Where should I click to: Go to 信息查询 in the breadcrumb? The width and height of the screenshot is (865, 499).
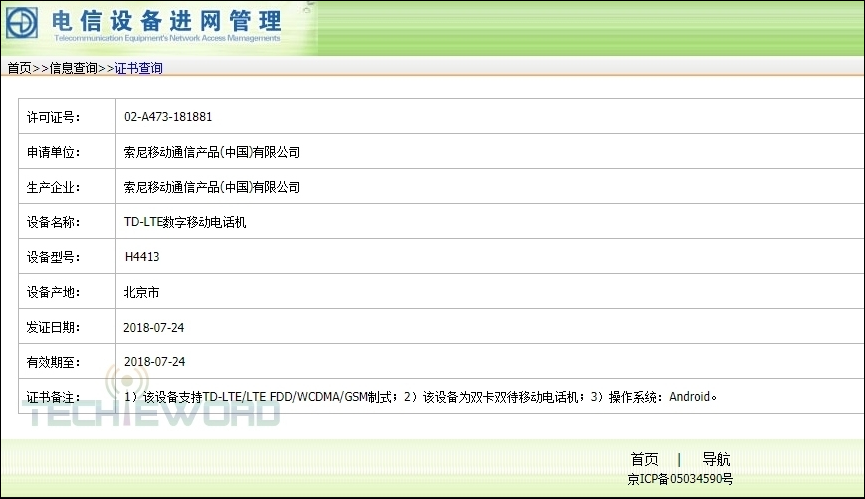[74, 68]
